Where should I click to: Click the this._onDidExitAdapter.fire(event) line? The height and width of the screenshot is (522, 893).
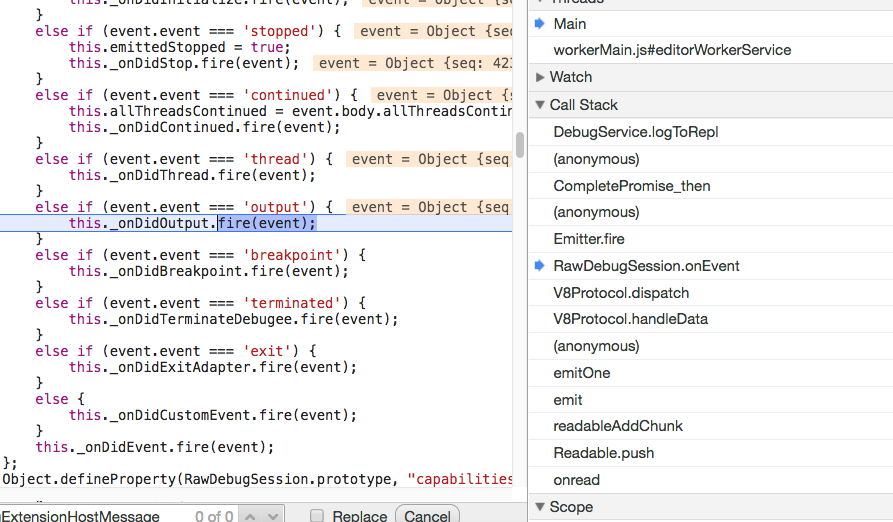[213, 367]
